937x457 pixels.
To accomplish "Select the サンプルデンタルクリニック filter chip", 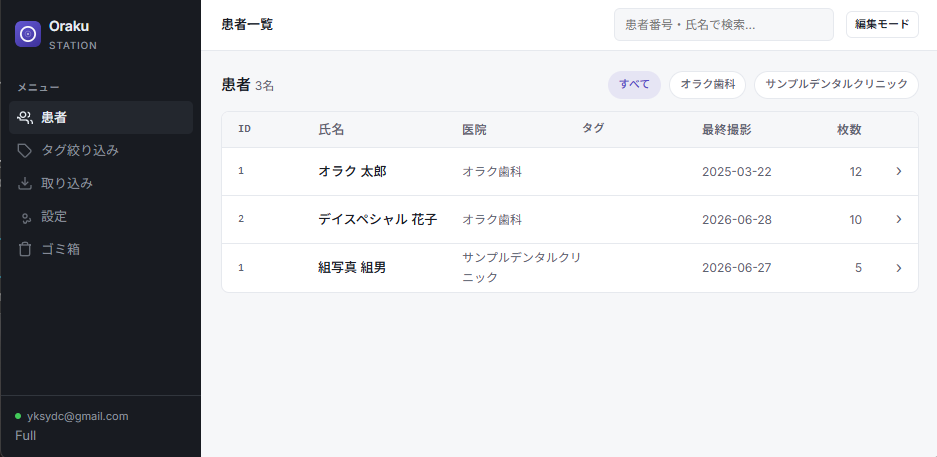I will coord(836,84).
